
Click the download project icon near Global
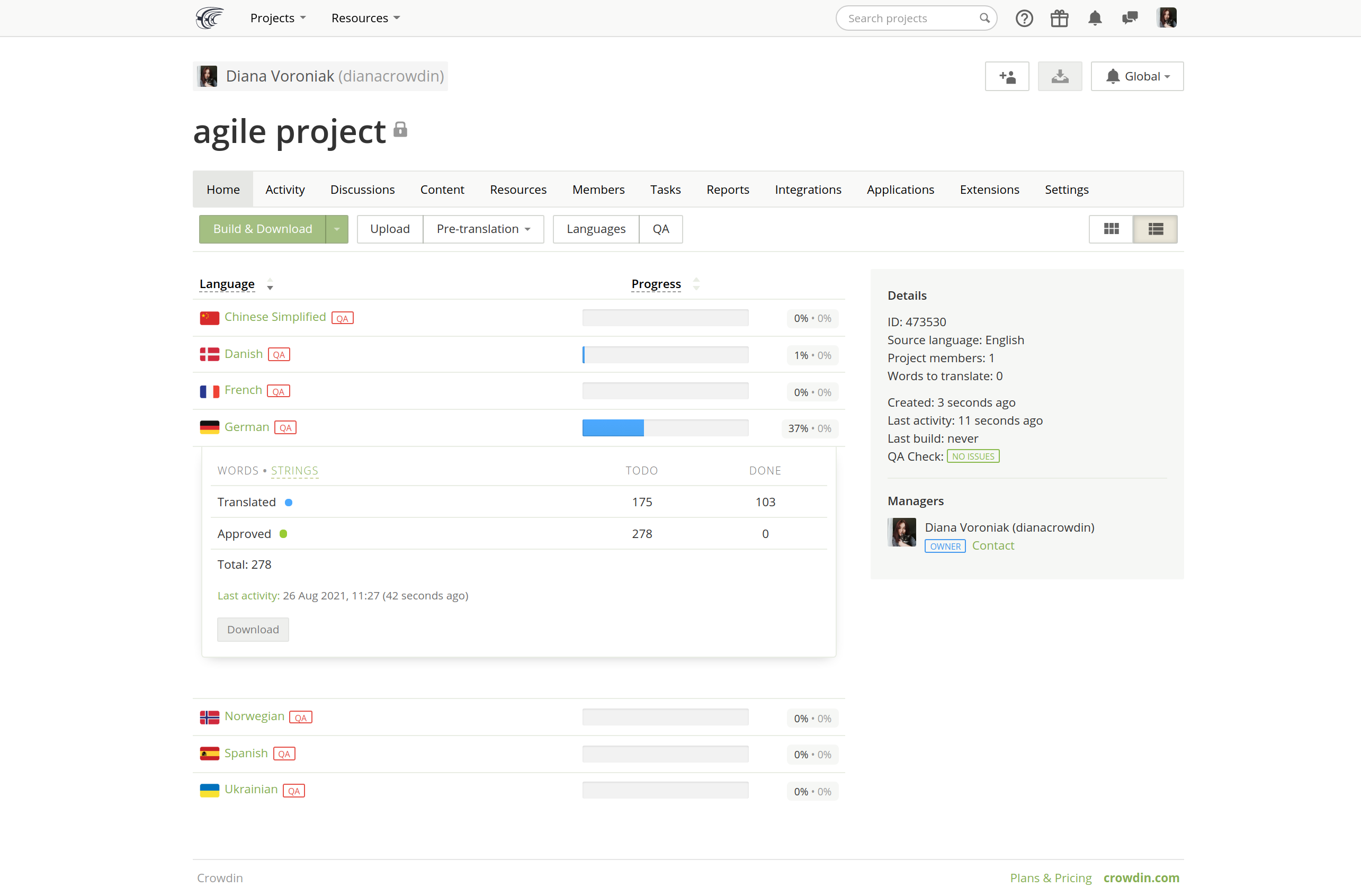[1060, 76]
